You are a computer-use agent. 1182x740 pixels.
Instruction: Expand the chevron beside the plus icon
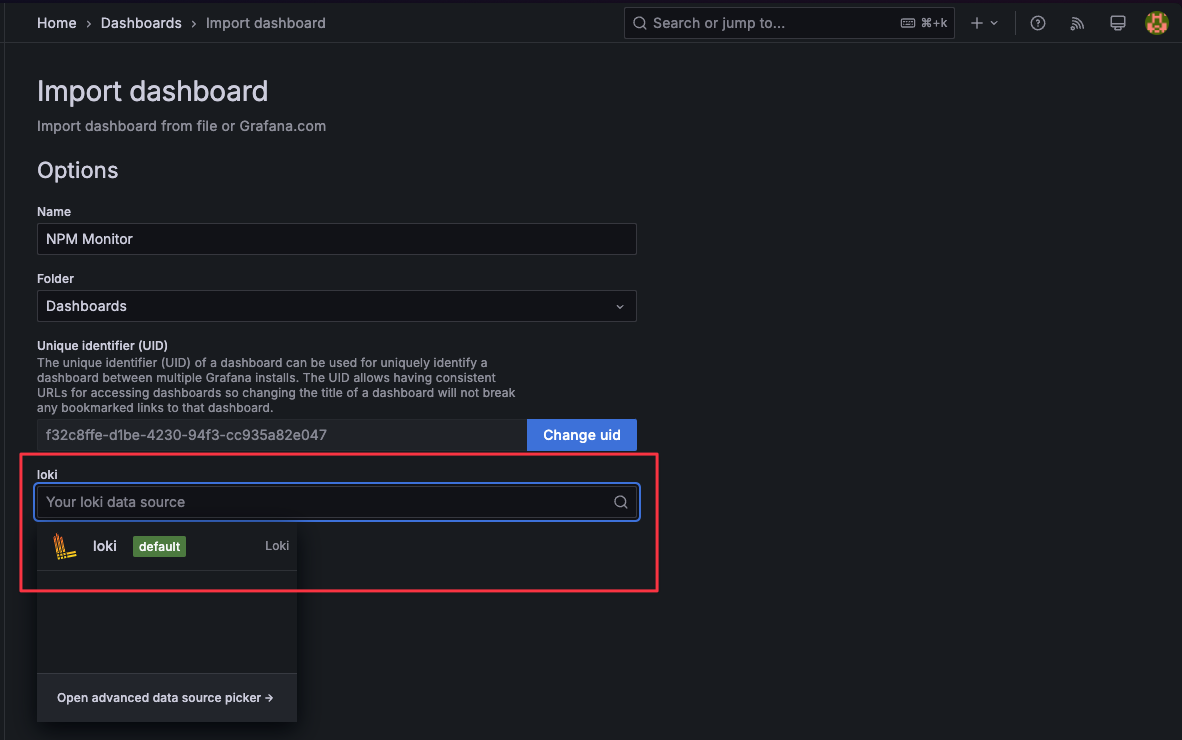pyautogui.click(x=994, y=23)
